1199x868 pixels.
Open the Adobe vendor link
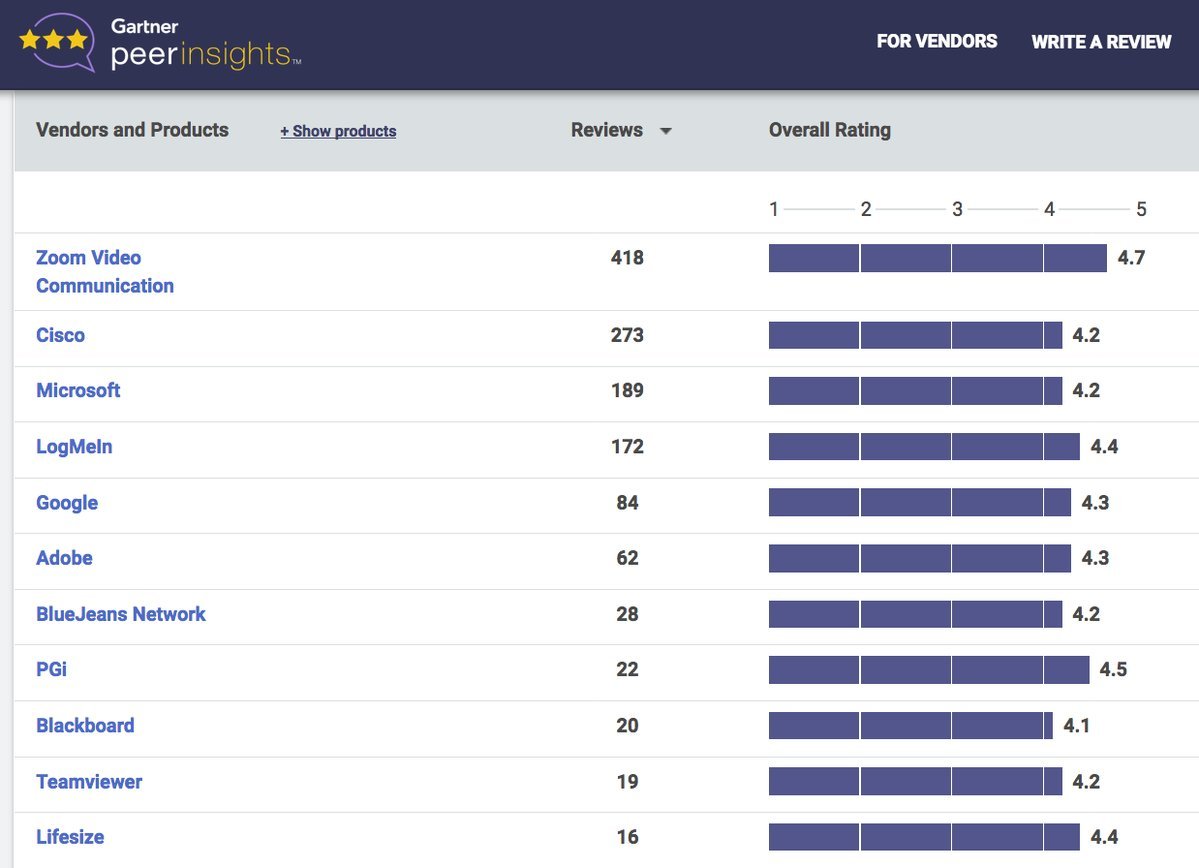64,558
